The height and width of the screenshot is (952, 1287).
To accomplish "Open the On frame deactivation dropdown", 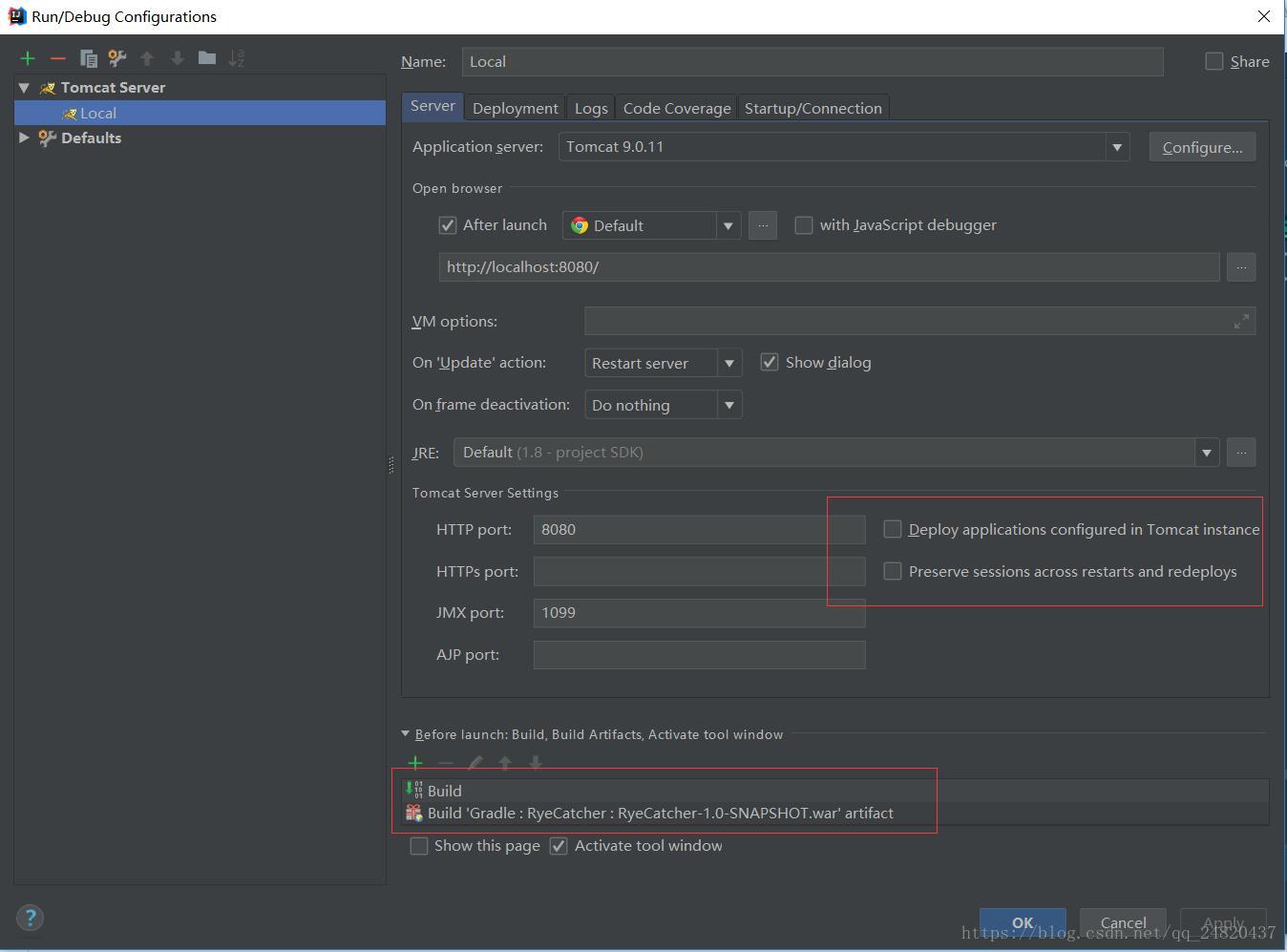I will click(729, 405).
